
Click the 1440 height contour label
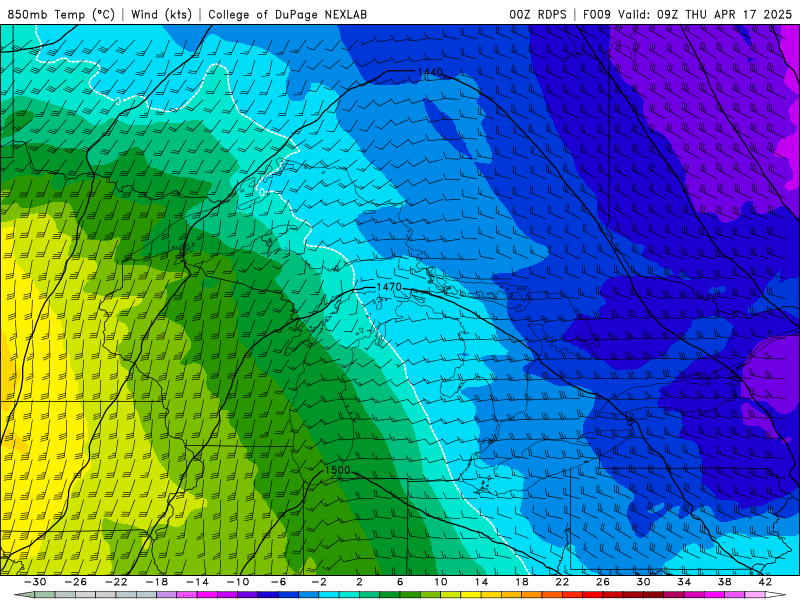(x=430, y=72)
